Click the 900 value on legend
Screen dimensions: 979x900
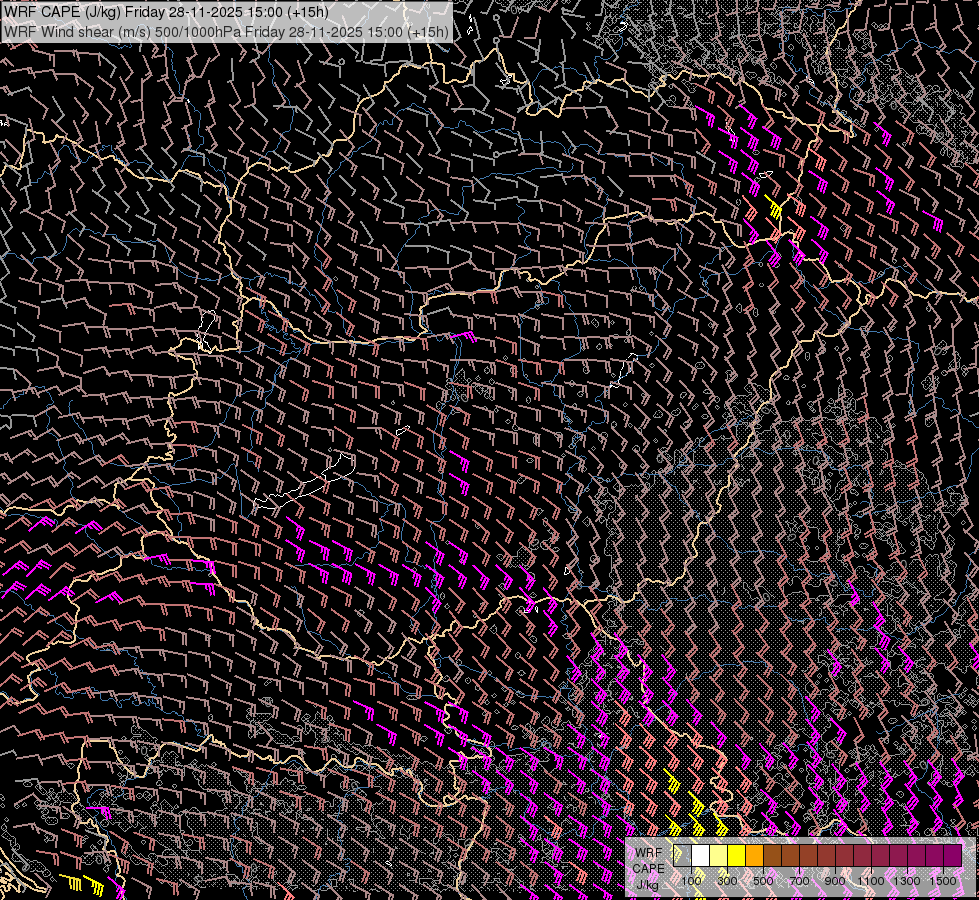tap(835, 881)
